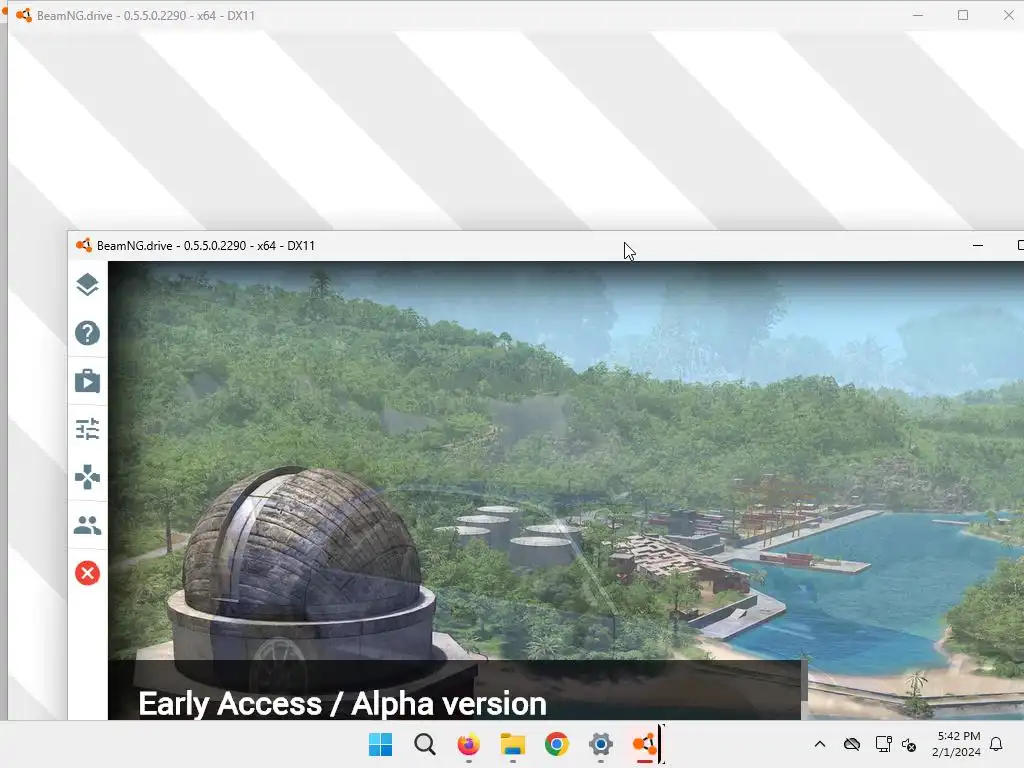Screen dimensions: 1024x768
Task: Click the muted volume tray icon
Action: (x=909, y=744)
